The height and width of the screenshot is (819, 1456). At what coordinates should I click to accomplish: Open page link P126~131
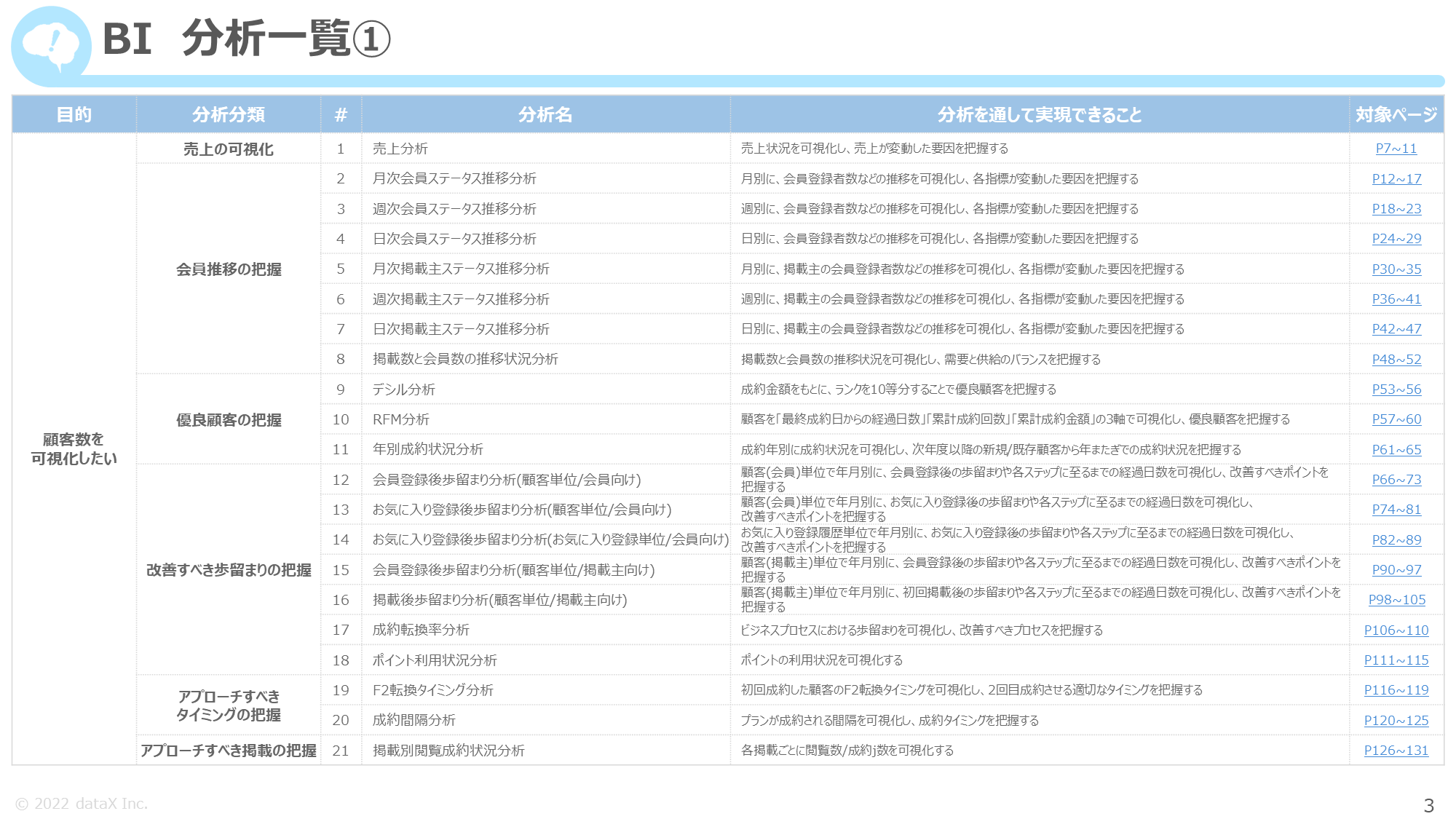(x=1396, y=751)
